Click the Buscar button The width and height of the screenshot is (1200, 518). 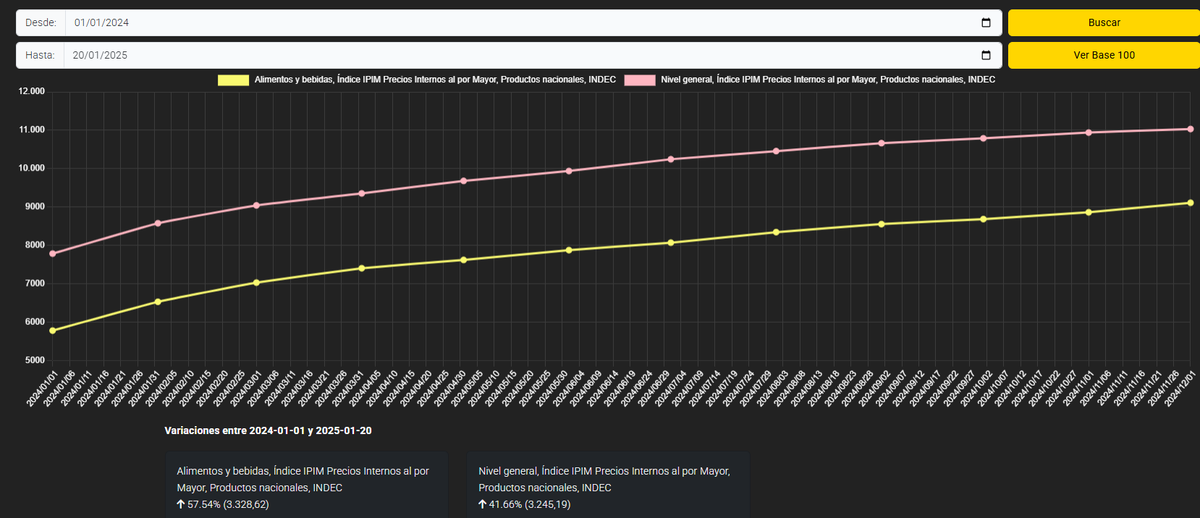pyautogui.click(x=1104, y=23)
